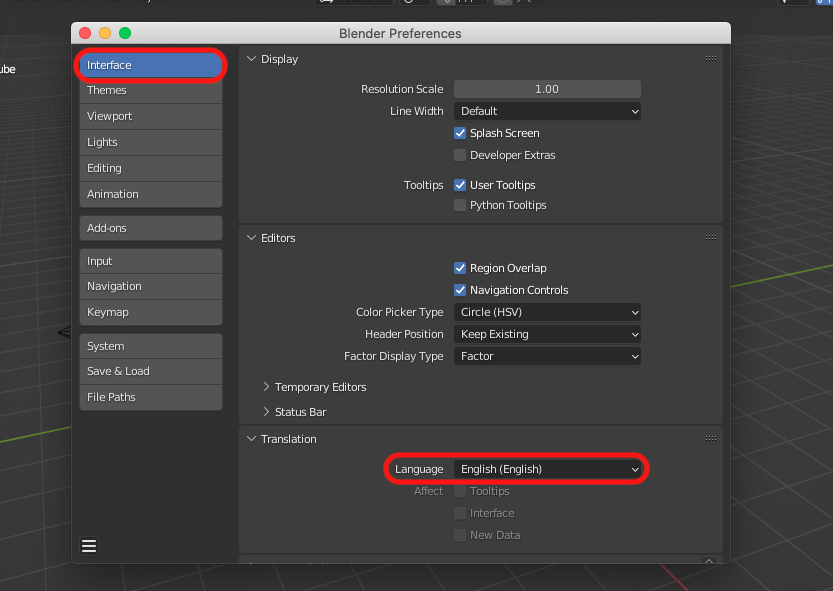833x591 pixels.
Task: Toggle Region Overlap checkbox
Action: [460, 268]
